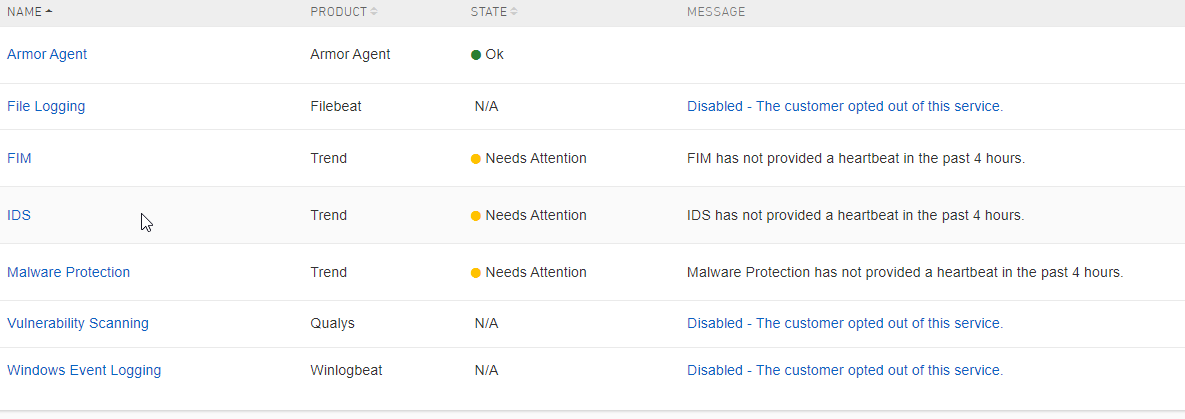The image size is (1185, 419).
Task: Open the FIM service link
Action: pos(20,158)
